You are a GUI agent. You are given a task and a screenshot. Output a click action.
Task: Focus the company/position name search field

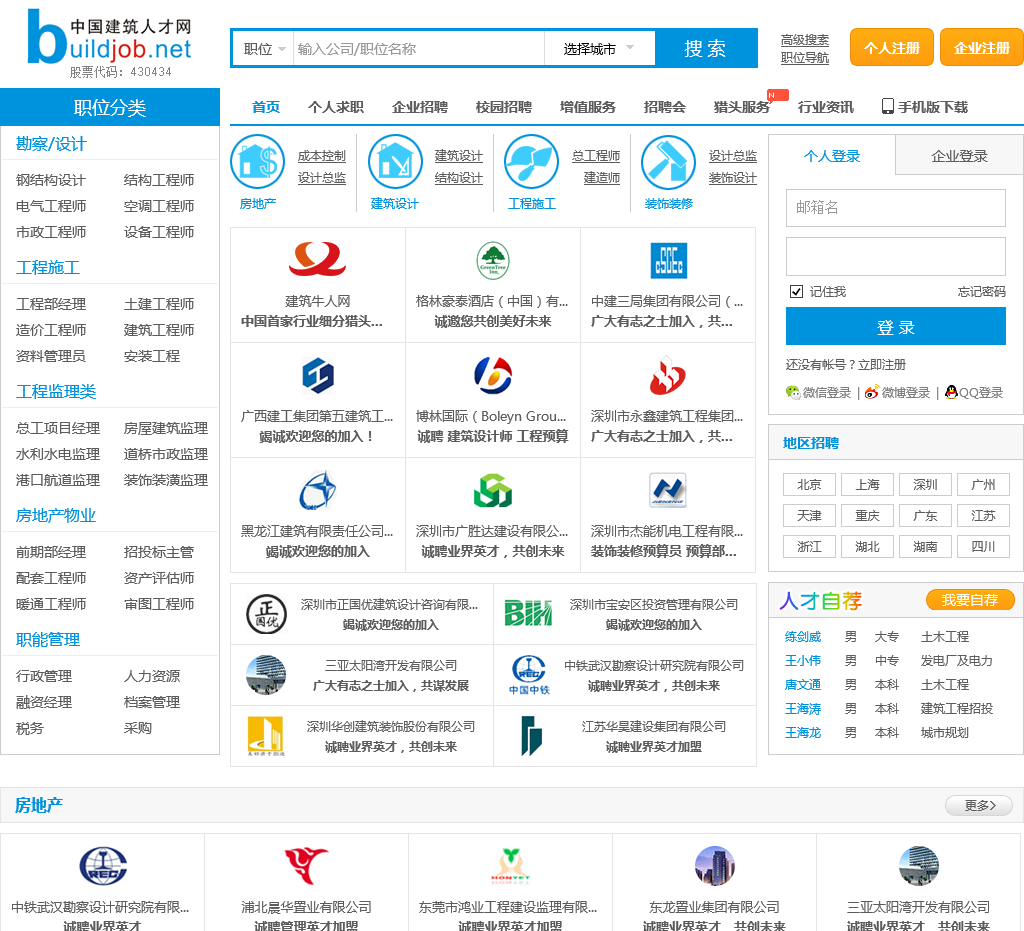click(x=419, y=49)
